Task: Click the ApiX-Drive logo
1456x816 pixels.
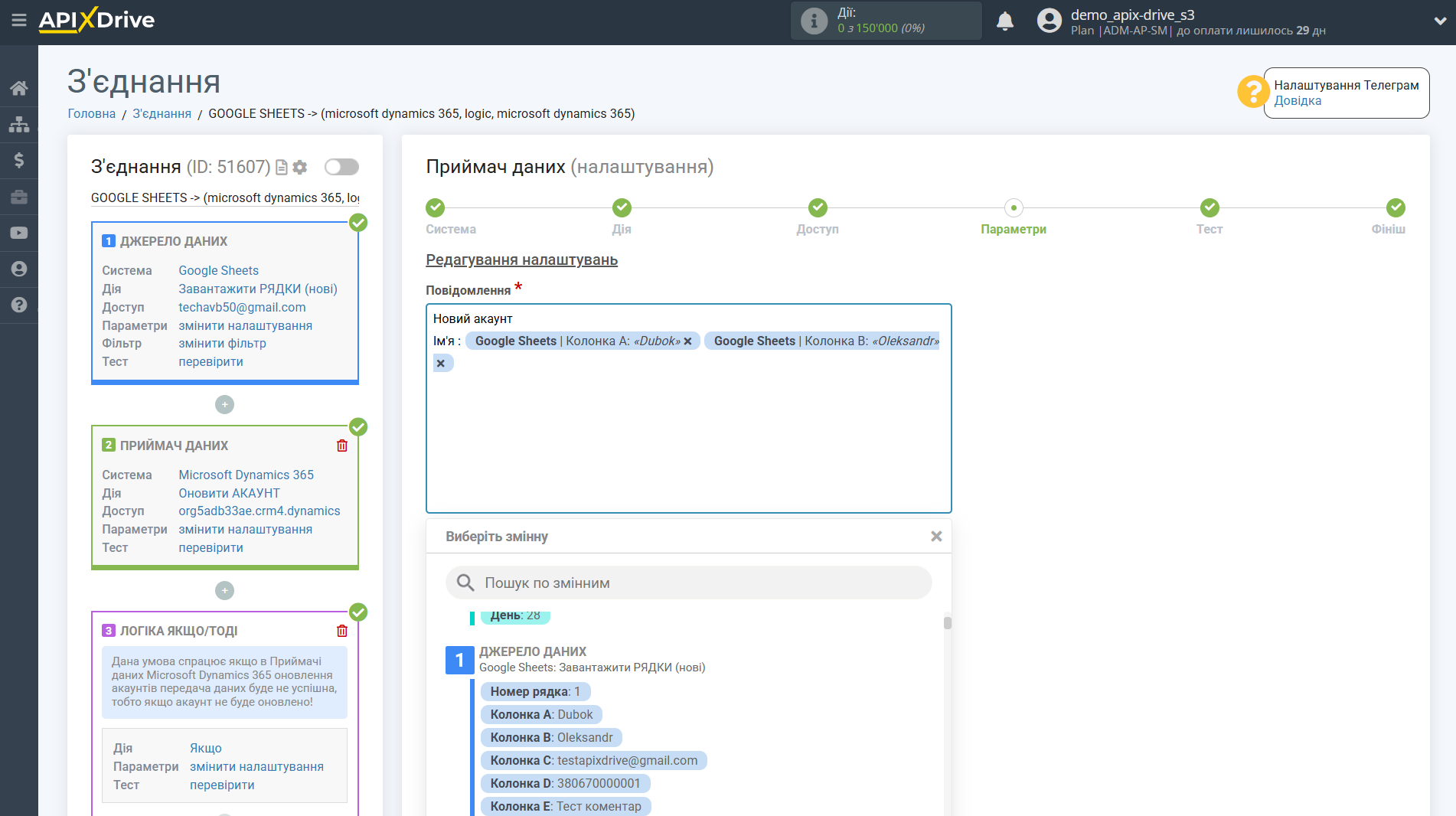Action: [96, 20]
